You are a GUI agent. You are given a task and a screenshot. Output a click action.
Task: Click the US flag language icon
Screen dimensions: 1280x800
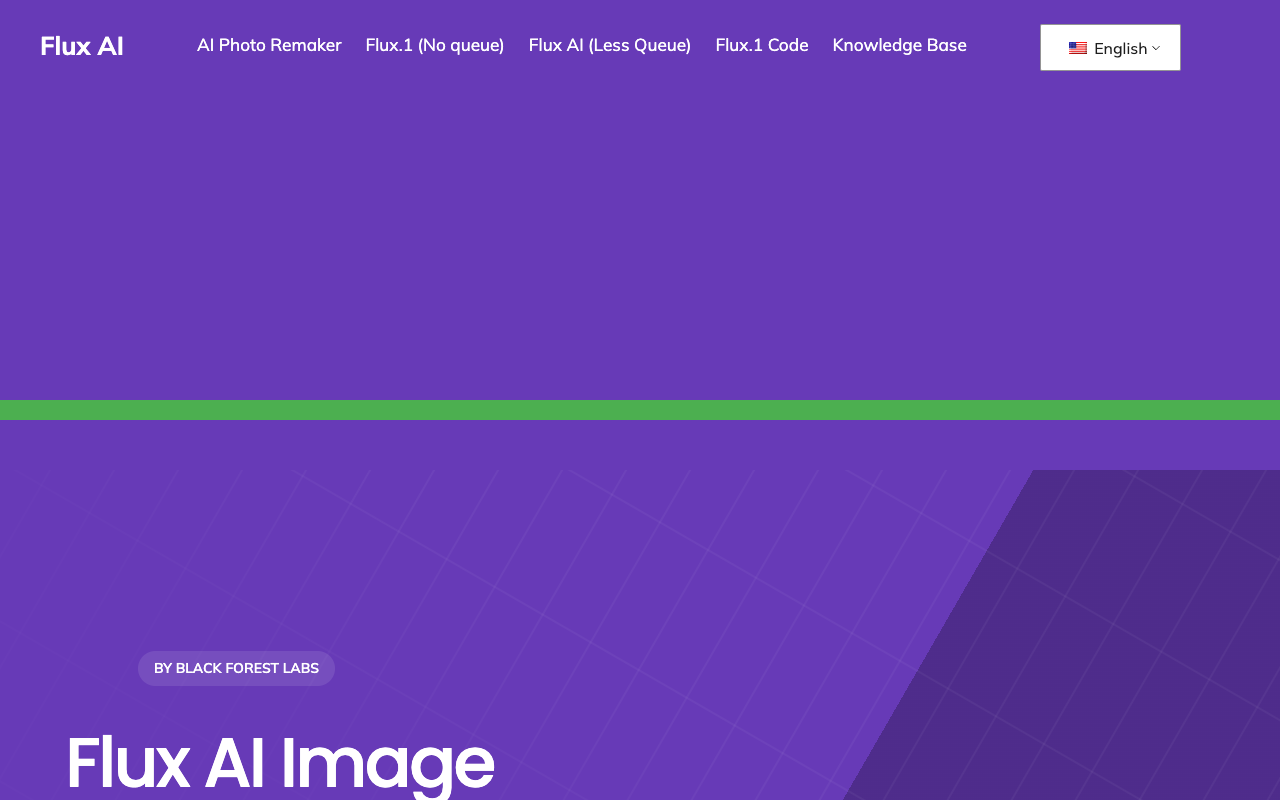(1078, 48)
